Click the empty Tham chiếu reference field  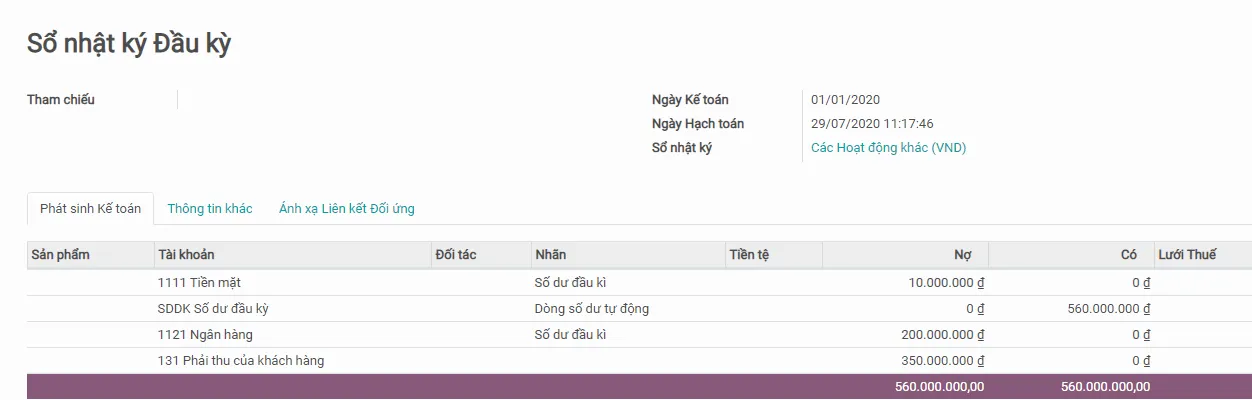coord(400,100)
